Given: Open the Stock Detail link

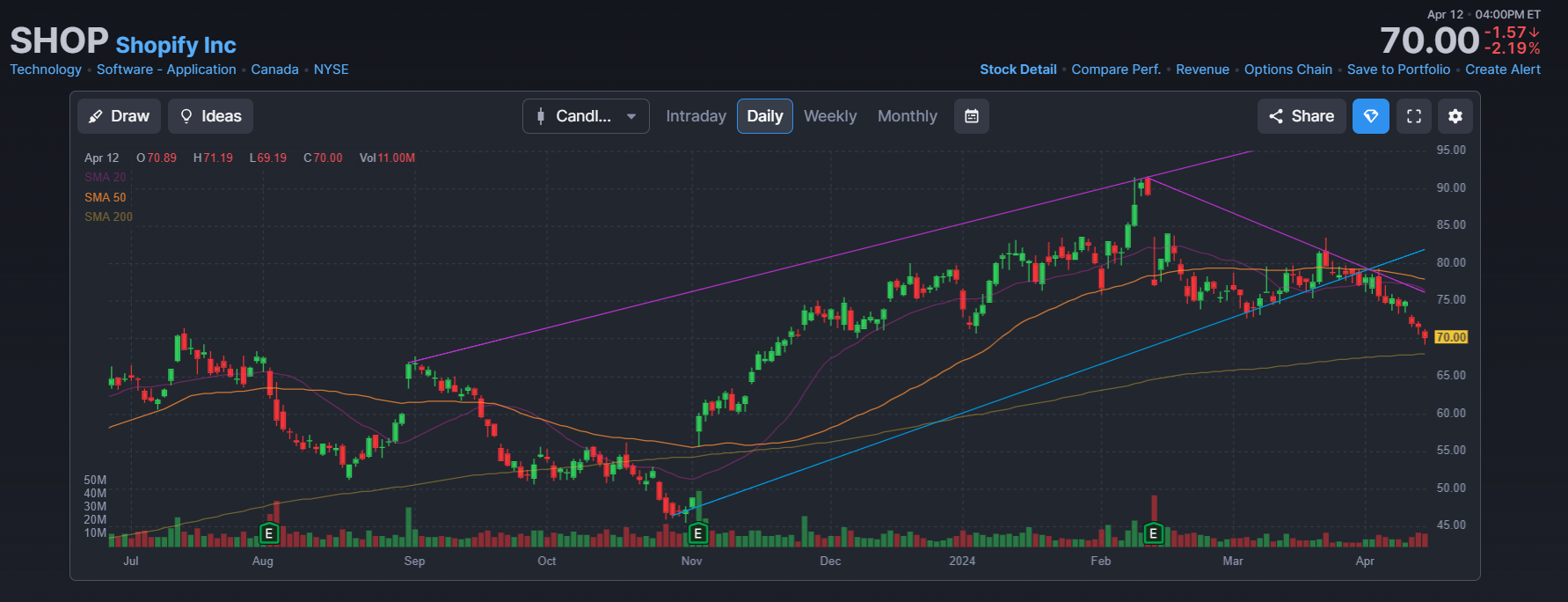Looking at the screenshot, I should pyautogui.click(x=1018, y=70).
